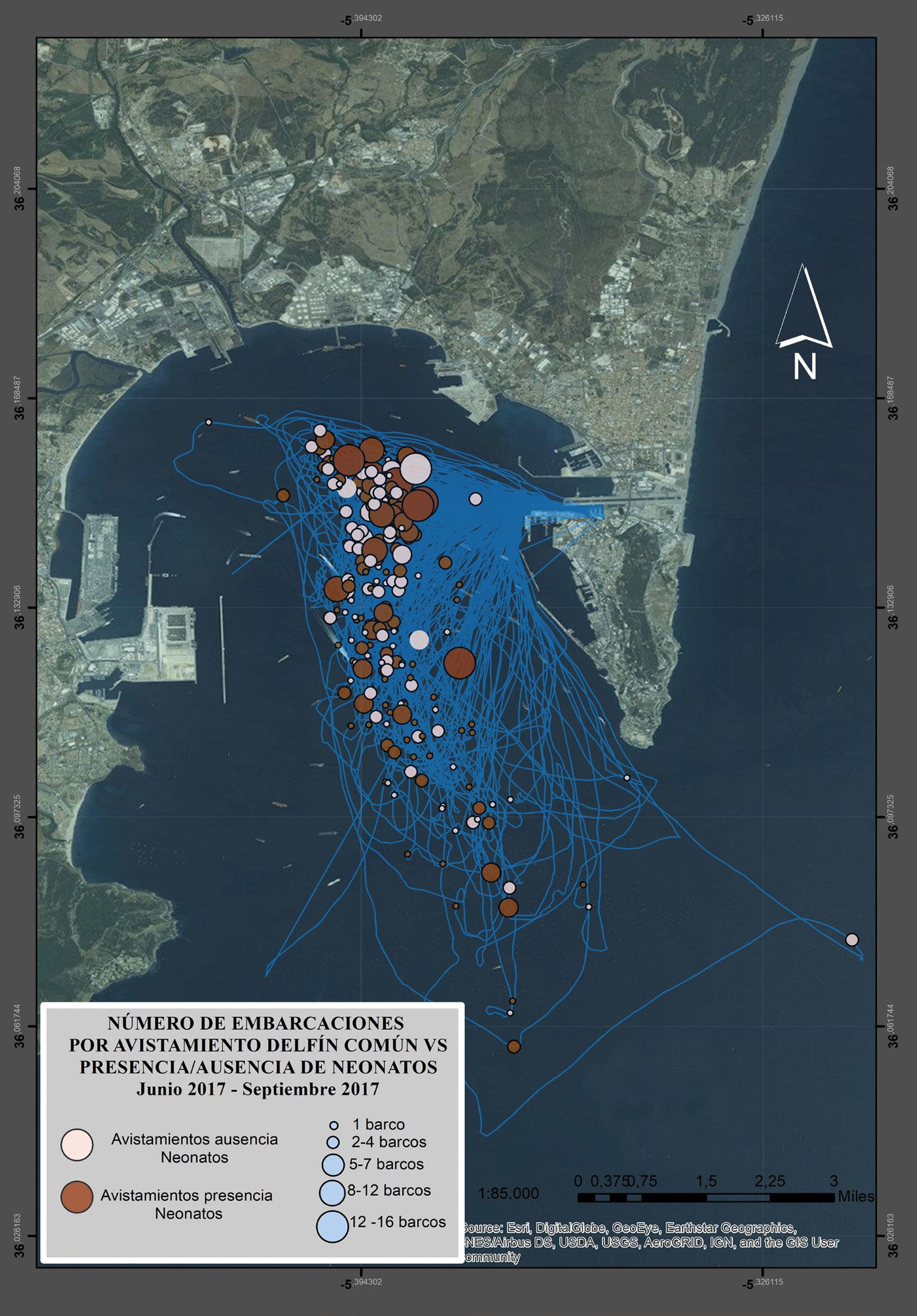Click the far-east pale sighting marker

click(852, 940)
